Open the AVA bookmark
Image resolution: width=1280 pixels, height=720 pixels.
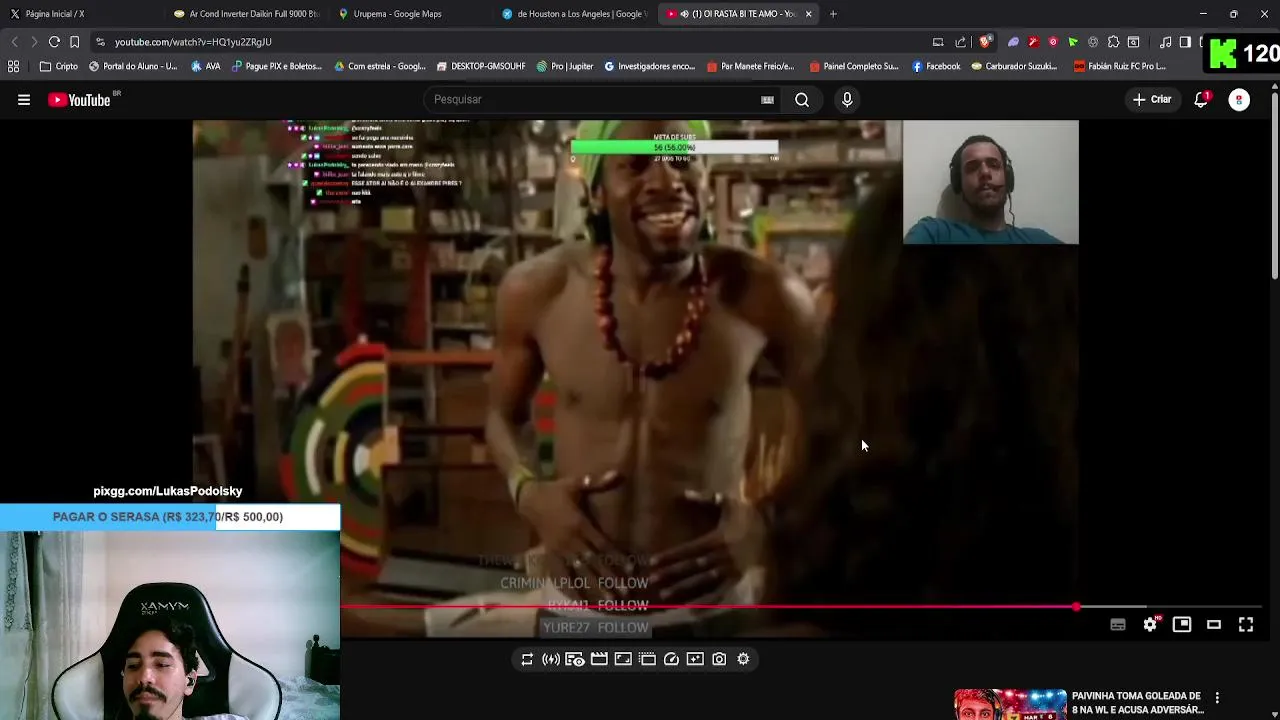205,67
